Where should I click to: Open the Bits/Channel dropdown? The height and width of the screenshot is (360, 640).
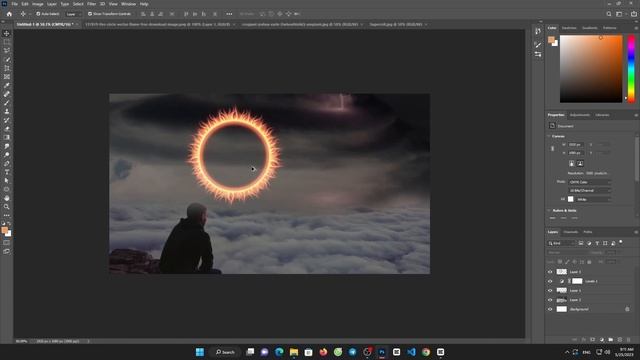point(590,191)
